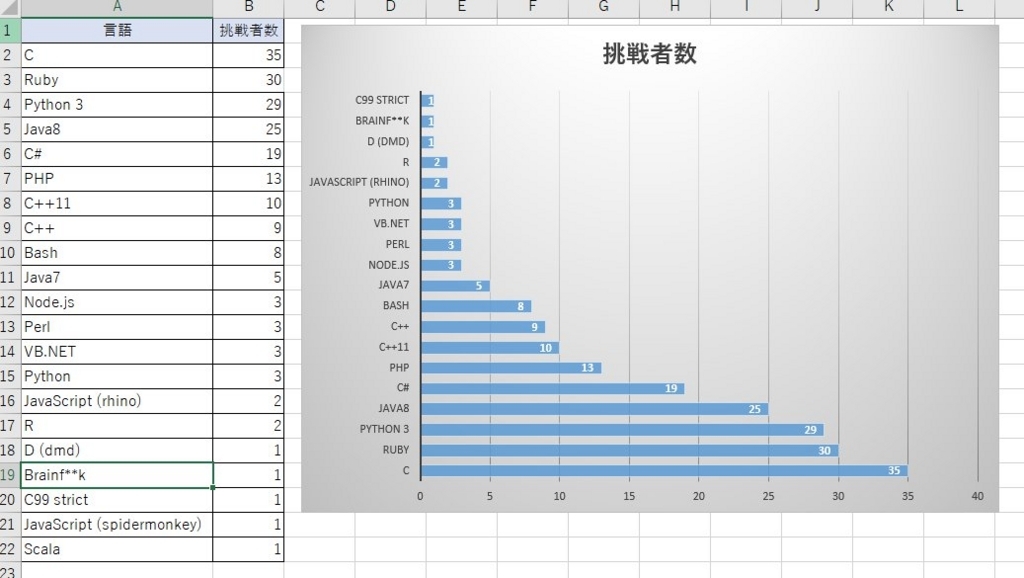This screenshot has width=1024, height=578.
Task: Select the cell containing Python 3
Action: (117, 104)
